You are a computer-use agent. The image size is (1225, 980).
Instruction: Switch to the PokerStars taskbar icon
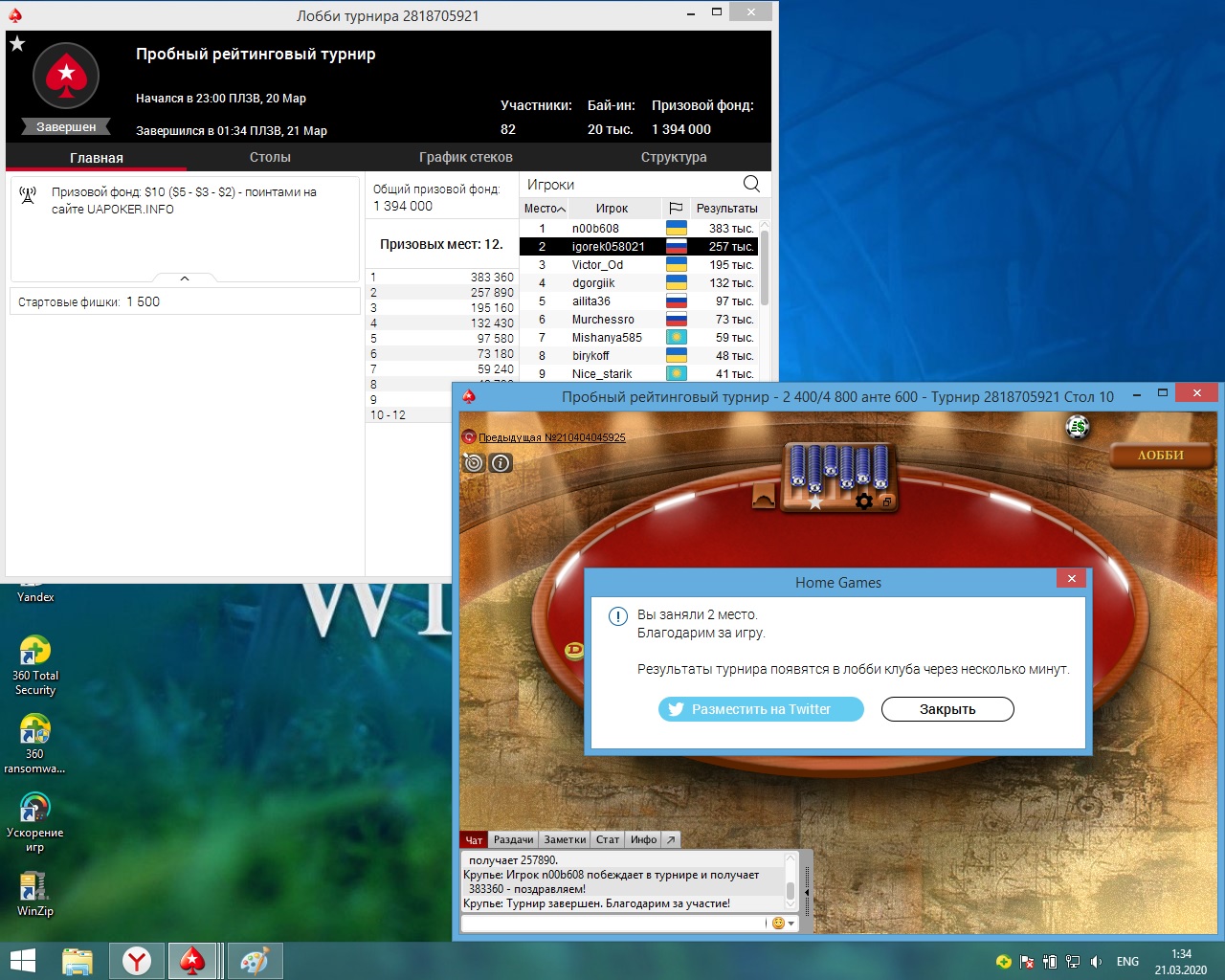[x=193, y=961]
